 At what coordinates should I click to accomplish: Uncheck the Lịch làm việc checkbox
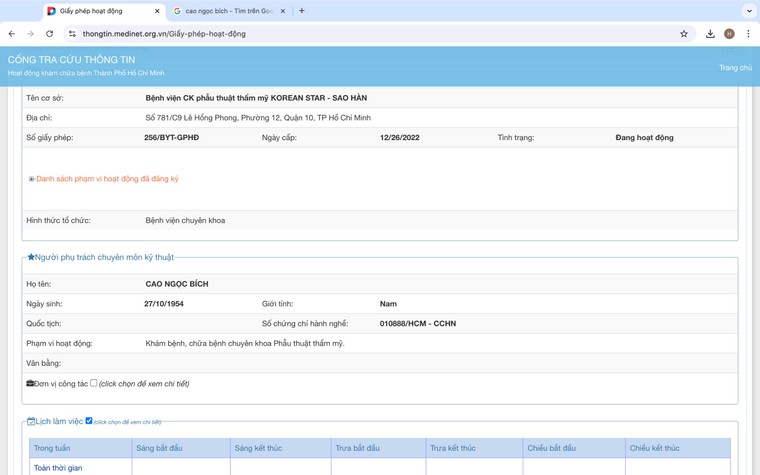pyautogui.click(x=89, y=421)
